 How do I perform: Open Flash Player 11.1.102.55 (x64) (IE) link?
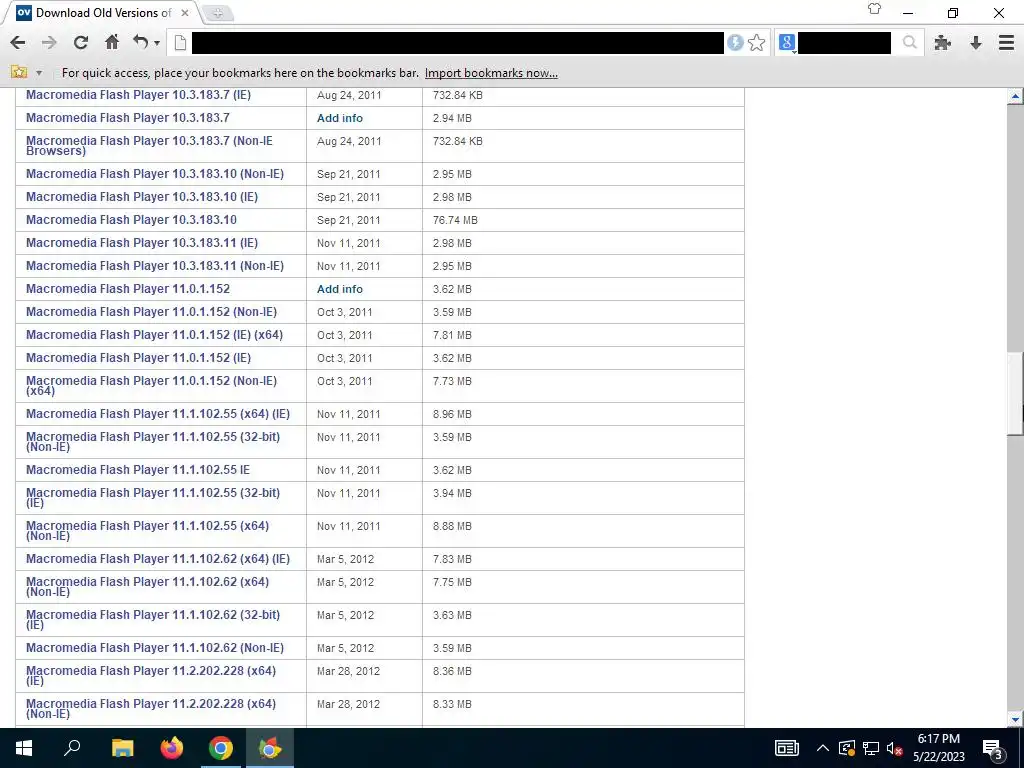158,414
